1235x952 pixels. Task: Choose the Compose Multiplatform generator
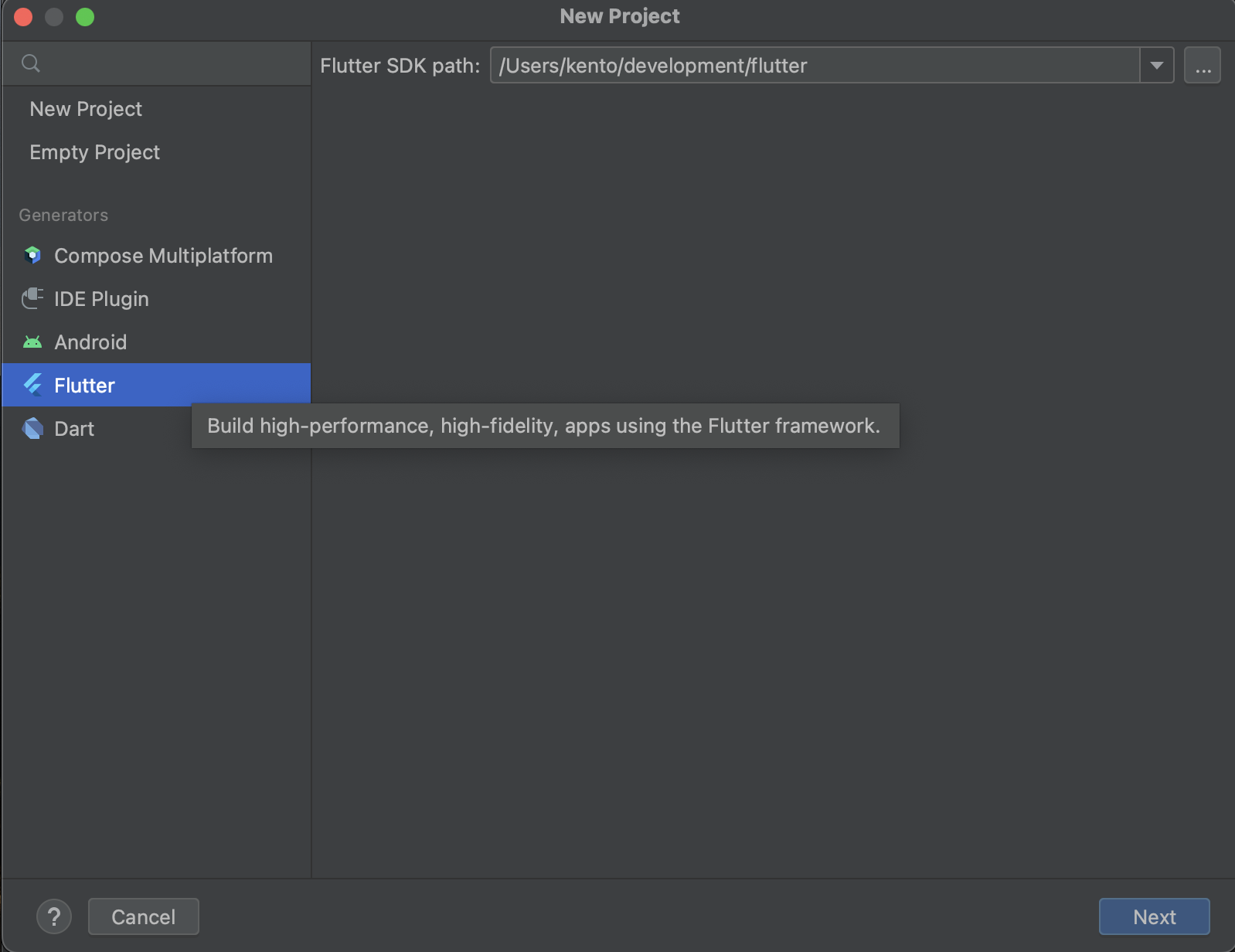pyautogui.click(x=163, y=256)
